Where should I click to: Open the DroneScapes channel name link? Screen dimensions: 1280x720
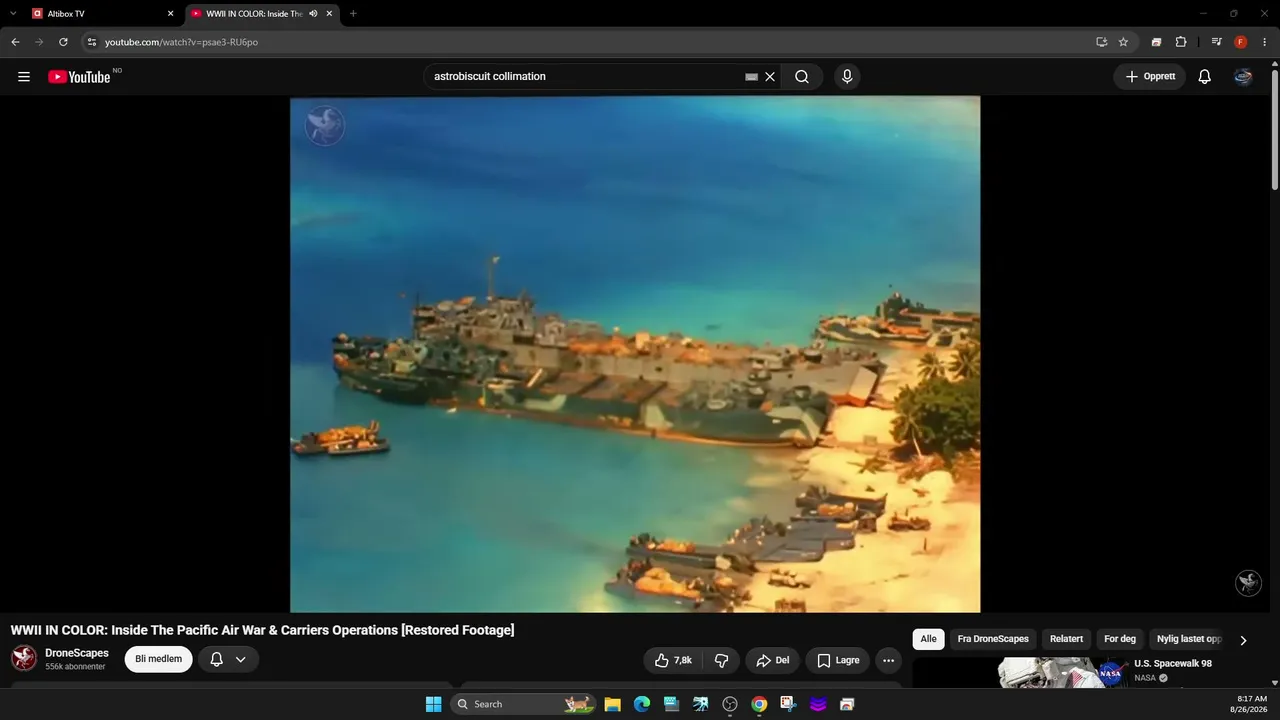click(x=77, y=653)
